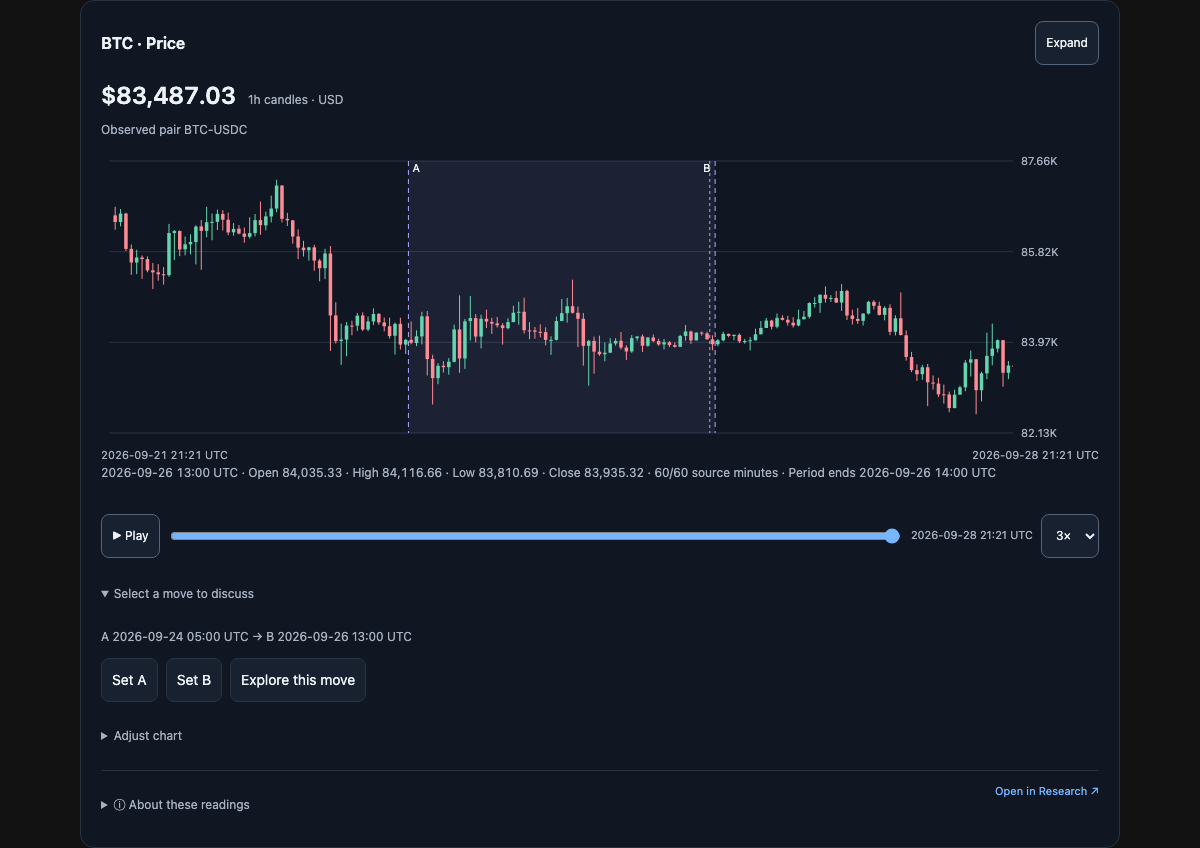The image size is (1200, 848).
Task: Click the 85.82K axis label
Action: point(1040,252)
